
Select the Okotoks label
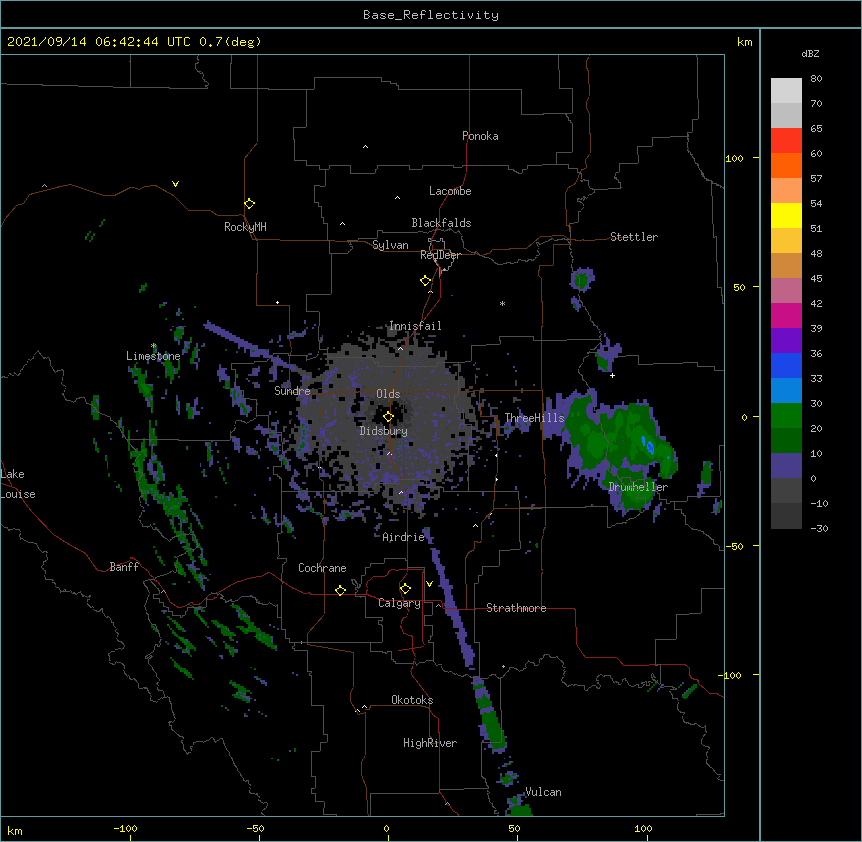[x=412, y=700]
